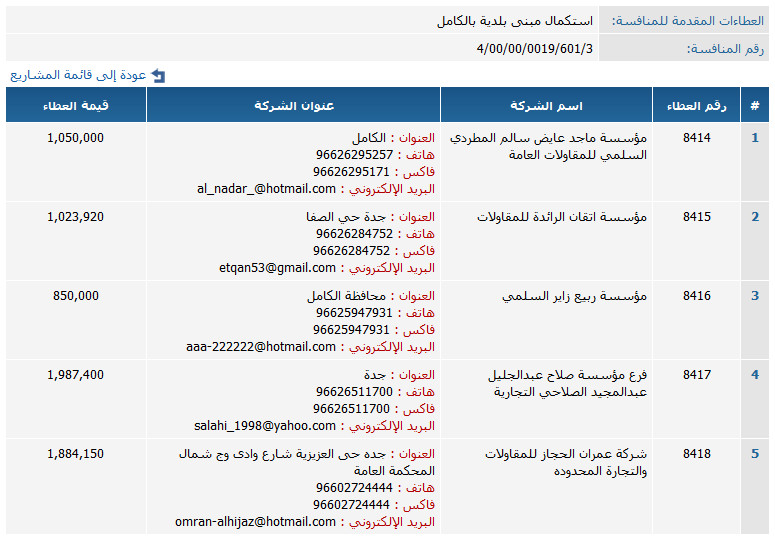Click email etqan53@gmail.com
The width and height of the screenshot is (775, 539).
[x=277, y=268]
